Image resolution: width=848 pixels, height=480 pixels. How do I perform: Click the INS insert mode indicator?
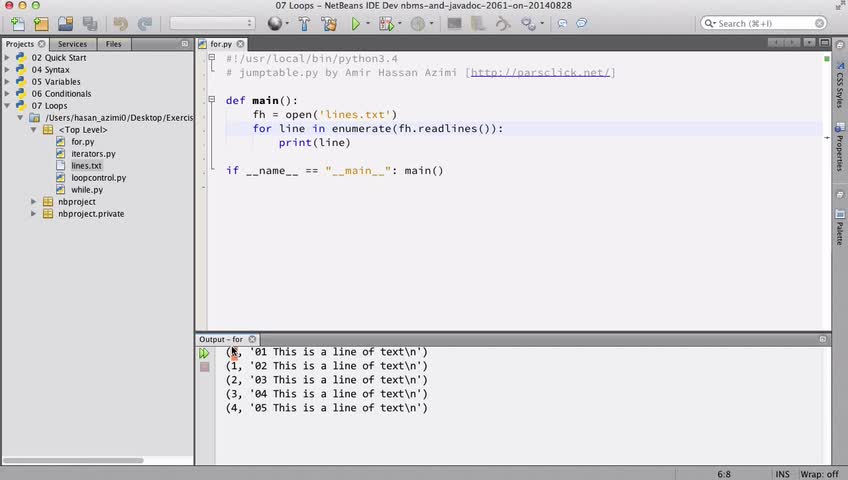(x=783, y=474)
